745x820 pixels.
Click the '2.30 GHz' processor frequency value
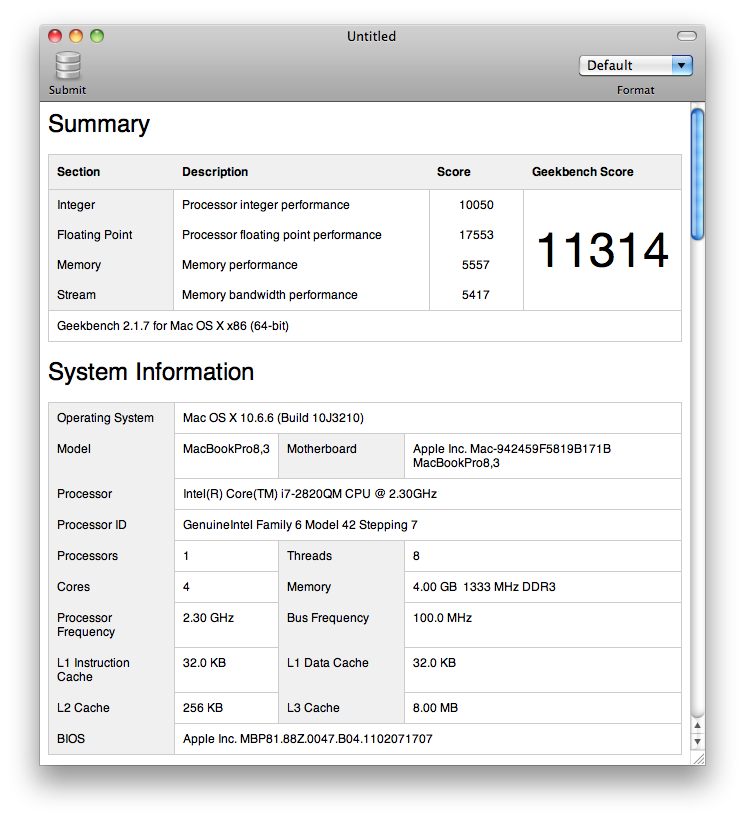pyautogui.click(x=208, y=618)
